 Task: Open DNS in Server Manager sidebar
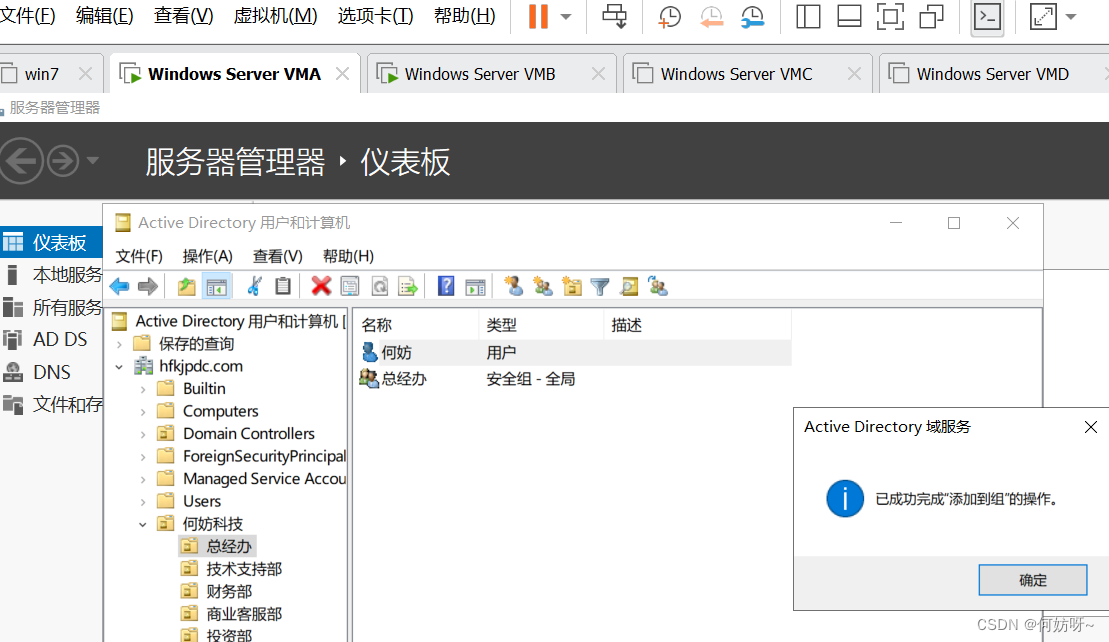pyautogui.click(x=51, y=372)
